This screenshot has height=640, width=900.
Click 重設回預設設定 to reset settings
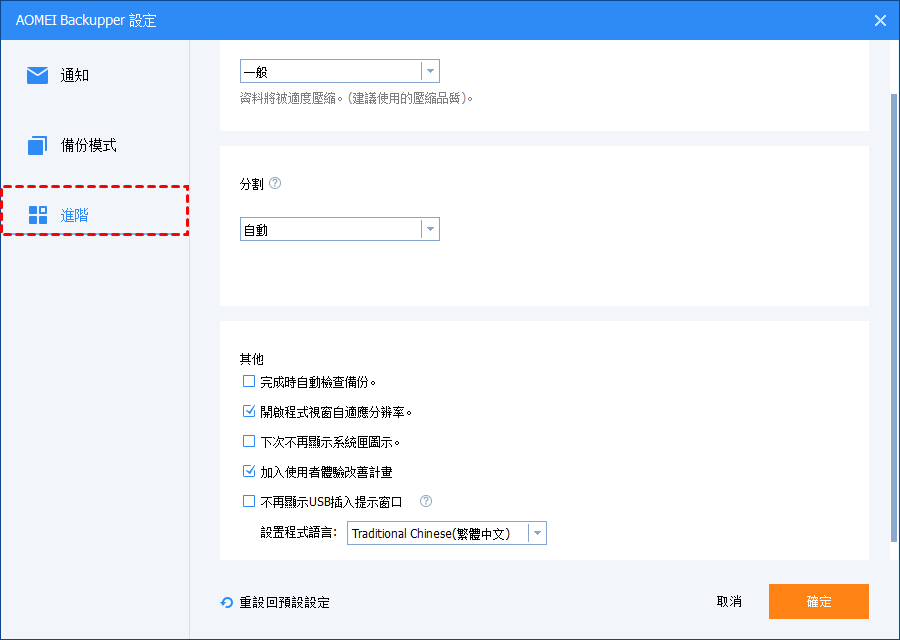[284, 602]
